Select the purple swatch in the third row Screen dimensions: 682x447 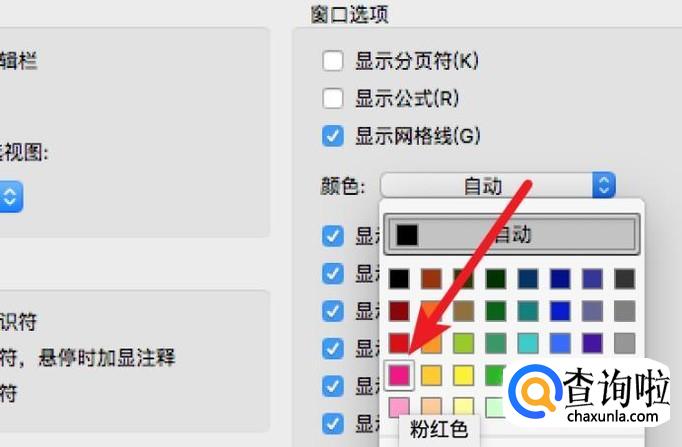point(592,343)
